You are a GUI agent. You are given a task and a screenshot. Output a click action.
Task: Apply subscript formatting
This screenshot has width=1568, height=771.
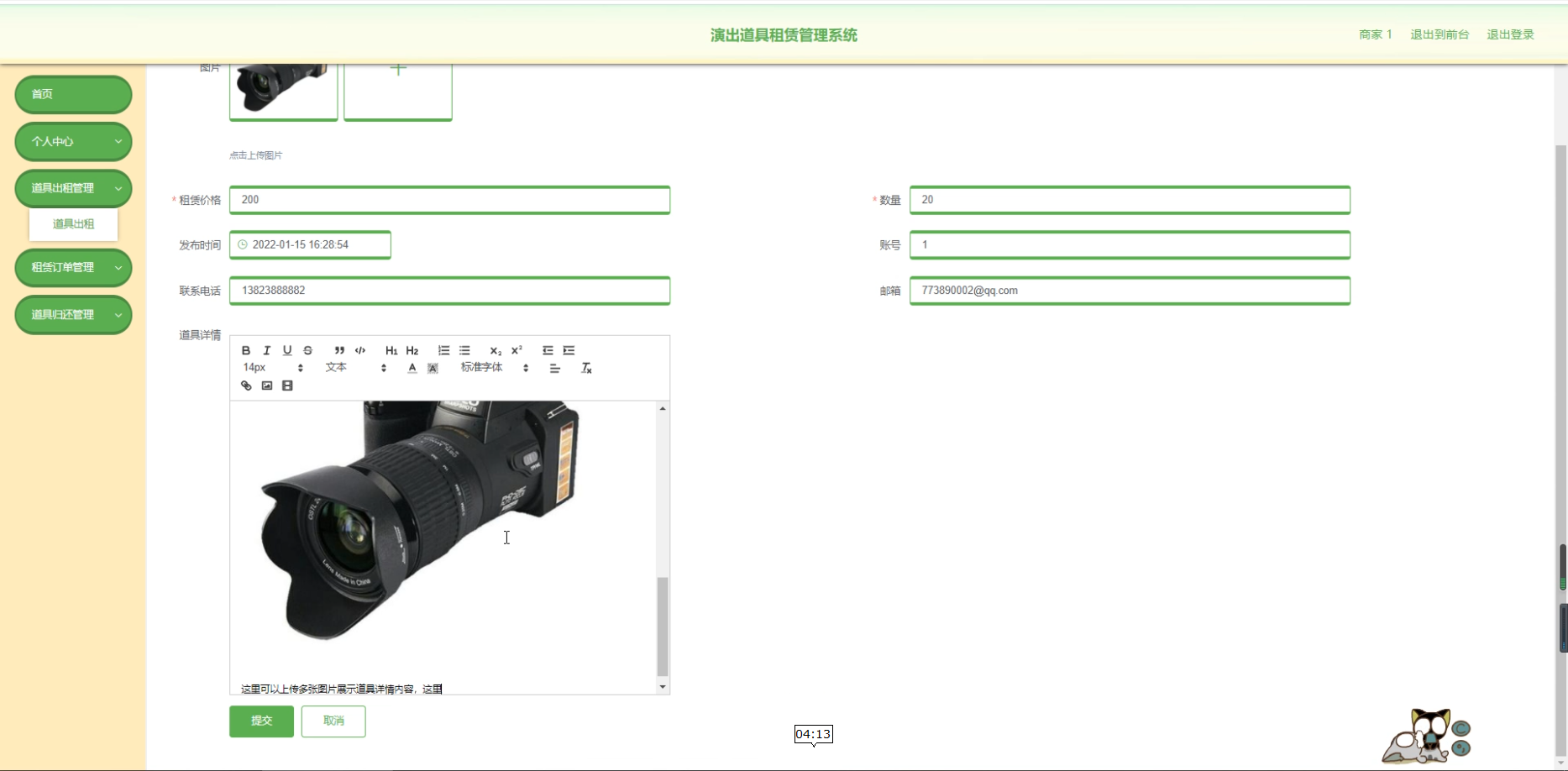pyautogui.click(x=496, y=350)
